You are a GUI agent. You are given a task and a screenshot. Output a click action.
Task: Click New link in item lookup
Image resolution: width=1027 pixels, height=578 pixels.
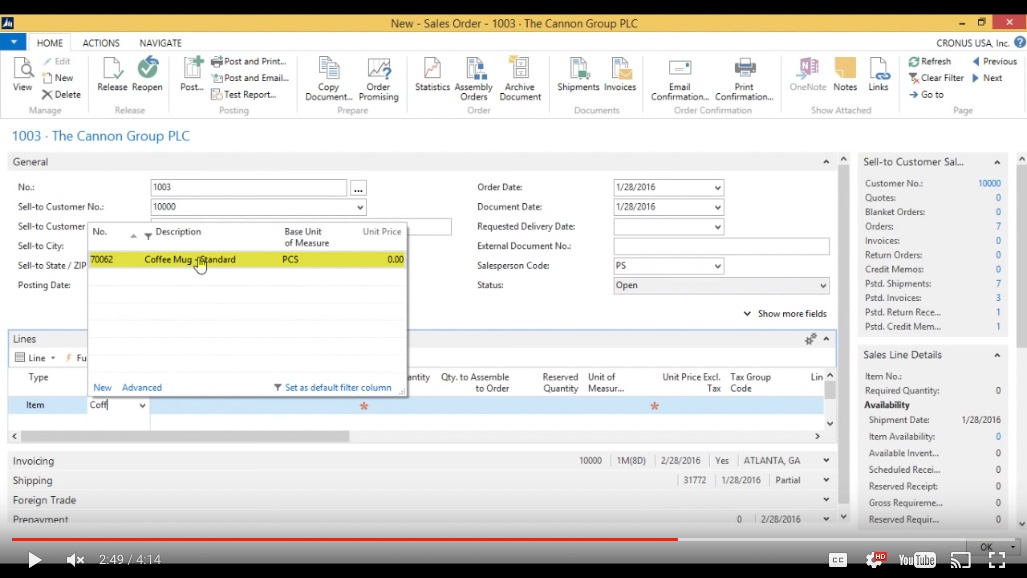coord(102,388)
